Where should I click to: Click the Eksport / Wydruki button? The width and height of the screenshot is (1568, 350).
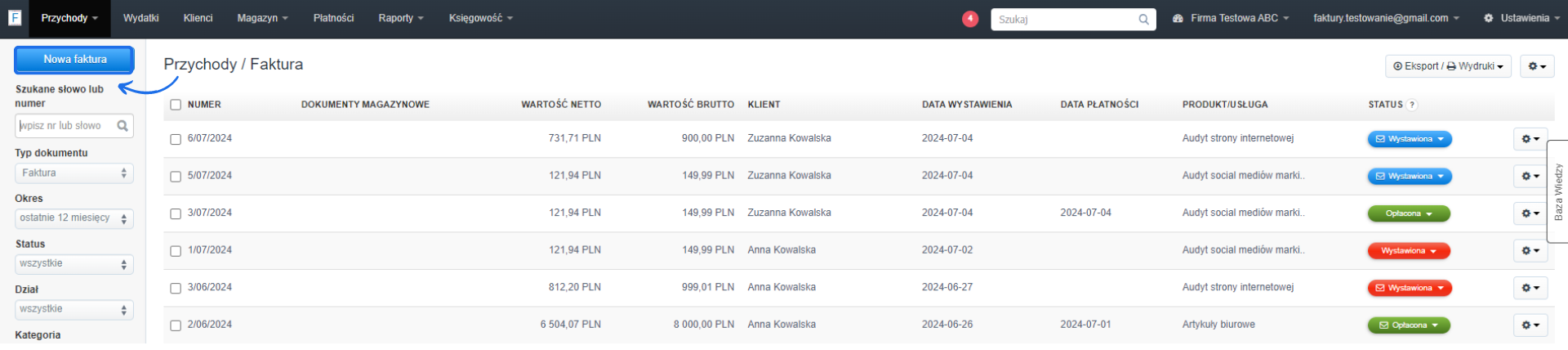point(1447,66)
